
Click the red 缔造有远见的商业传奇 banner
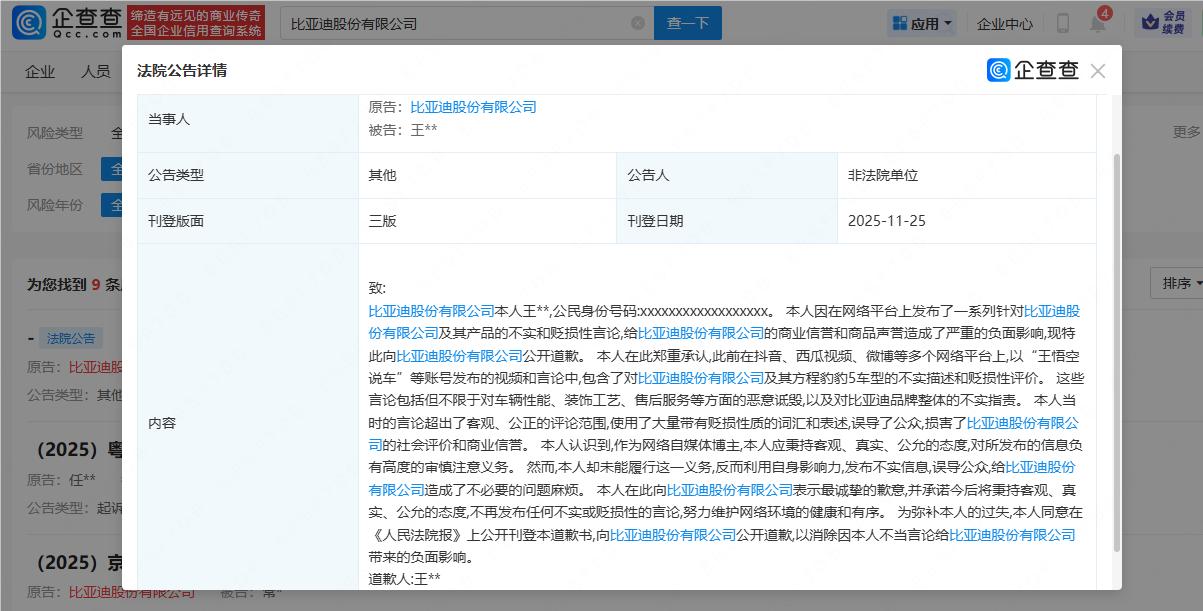click(196, 22)
